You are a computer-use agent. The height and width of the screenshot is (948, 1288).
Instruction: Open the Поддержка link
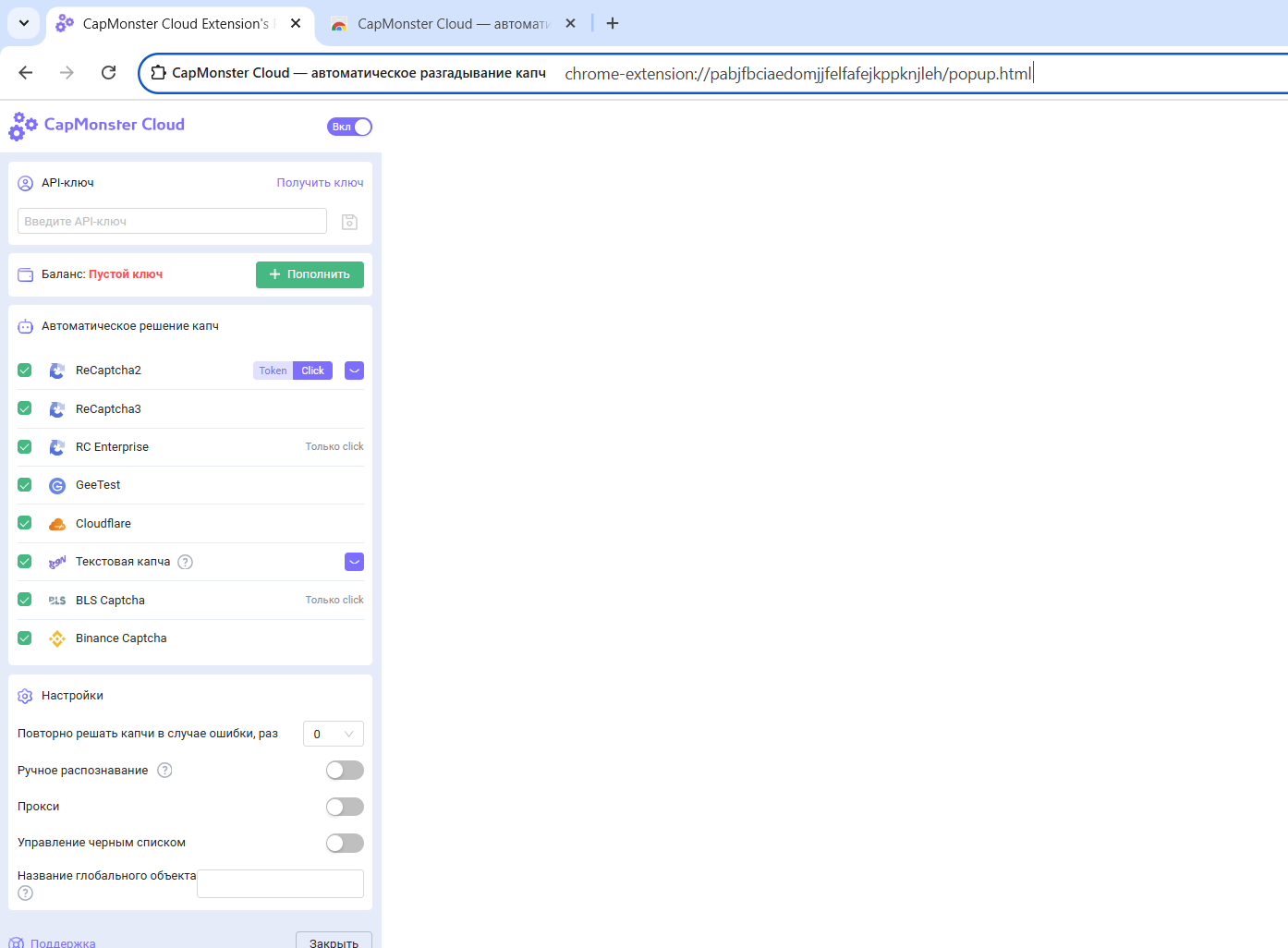63,943
